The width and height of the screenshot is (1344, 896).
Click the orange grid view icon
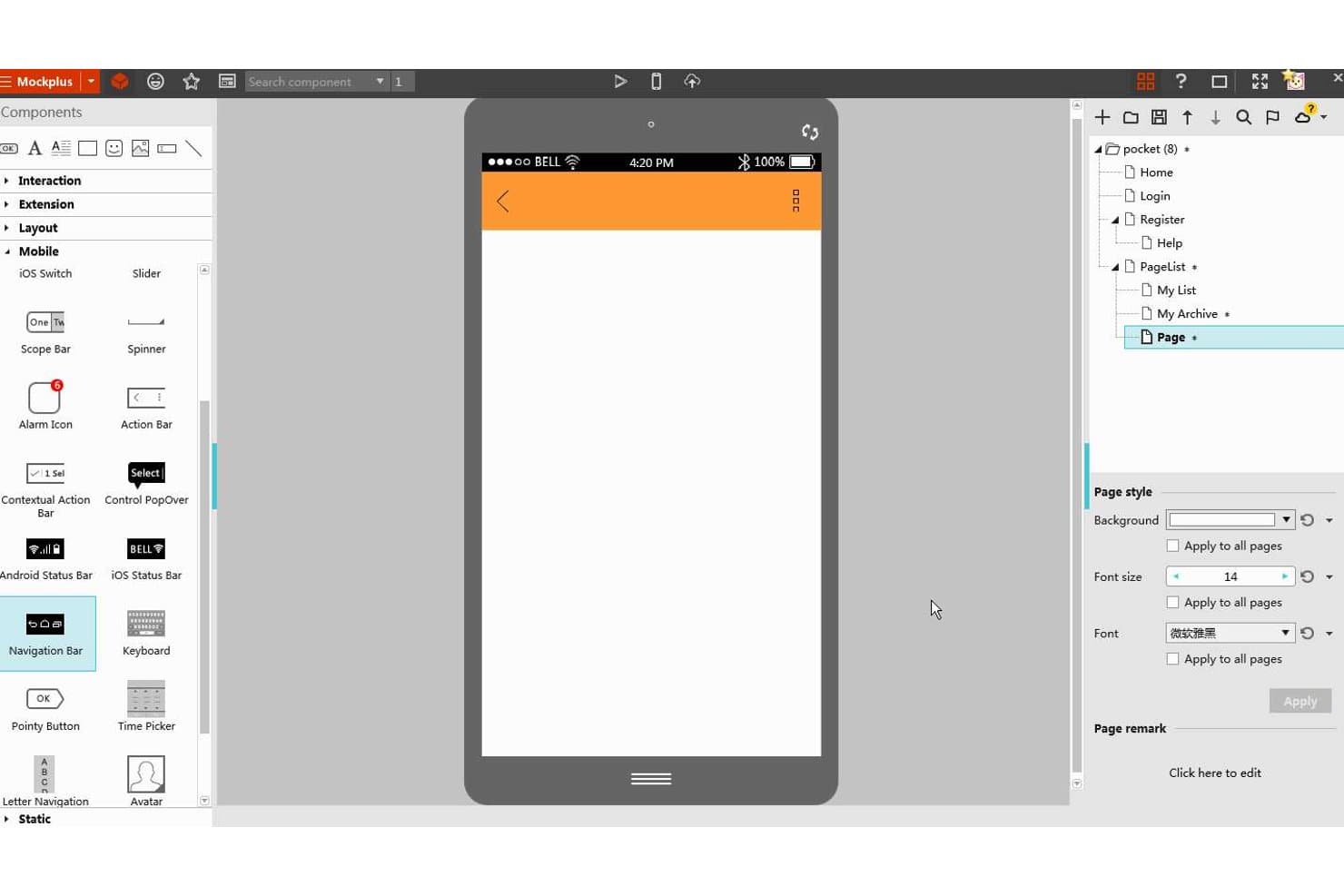tap(1145, 82)
